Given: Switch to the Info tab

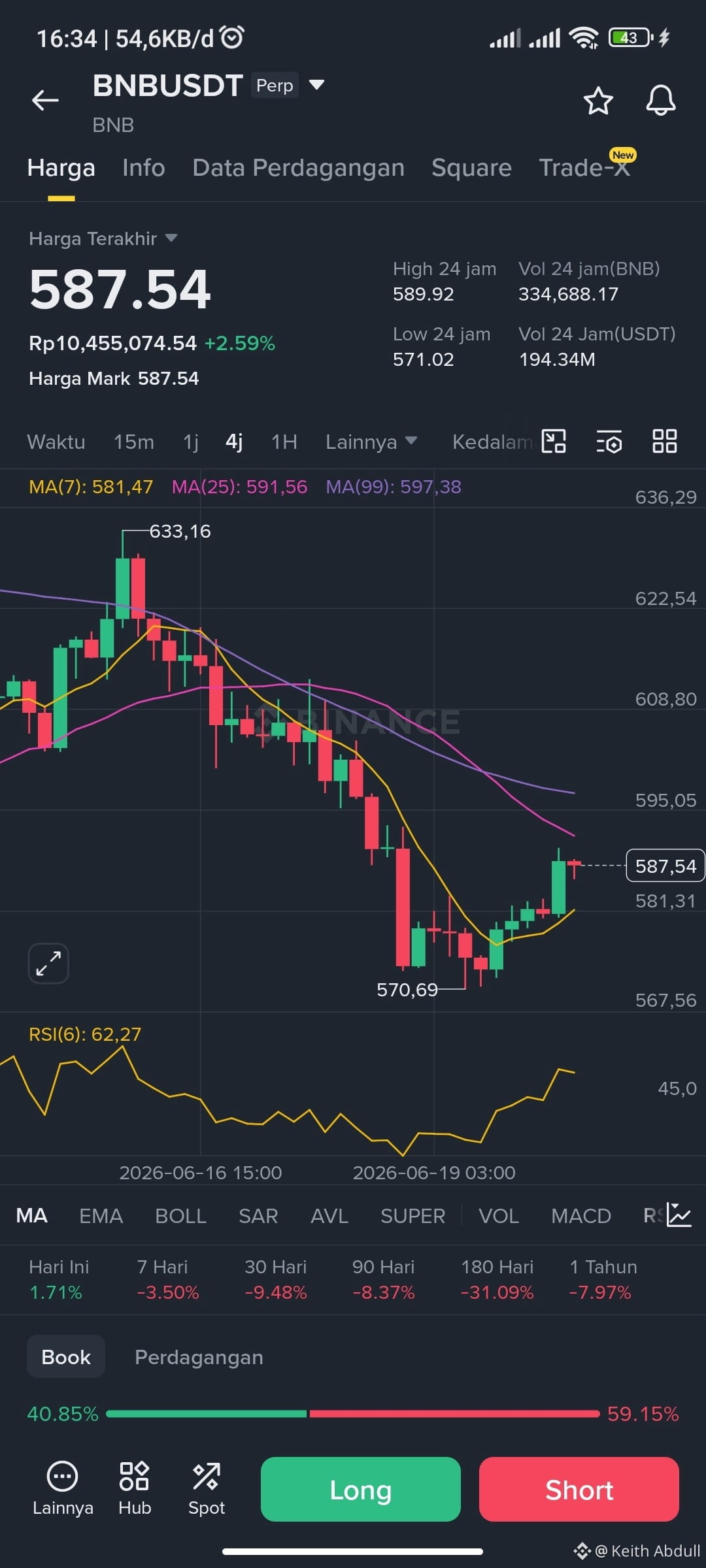Looking at the screenshot, I should click(144, 168).
